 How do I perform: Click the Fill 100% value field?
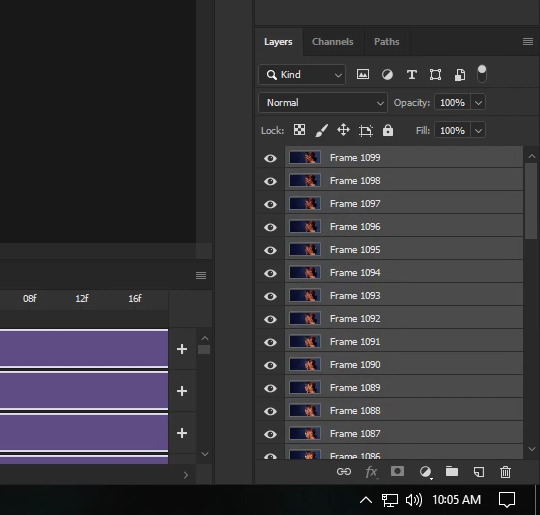point(452,131)
